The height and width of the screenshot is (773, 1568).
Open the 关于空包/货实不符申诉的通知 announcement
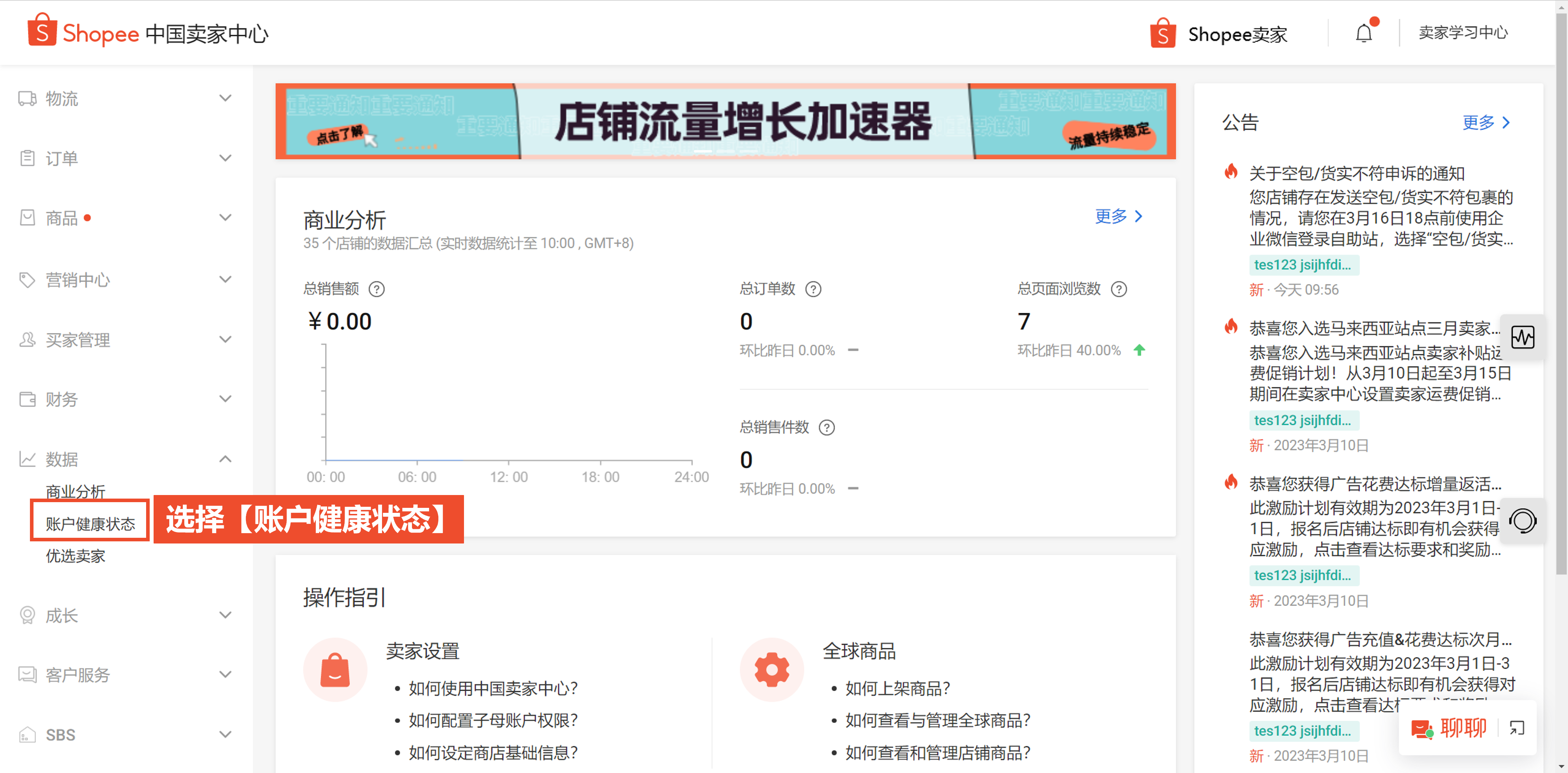1357,174
